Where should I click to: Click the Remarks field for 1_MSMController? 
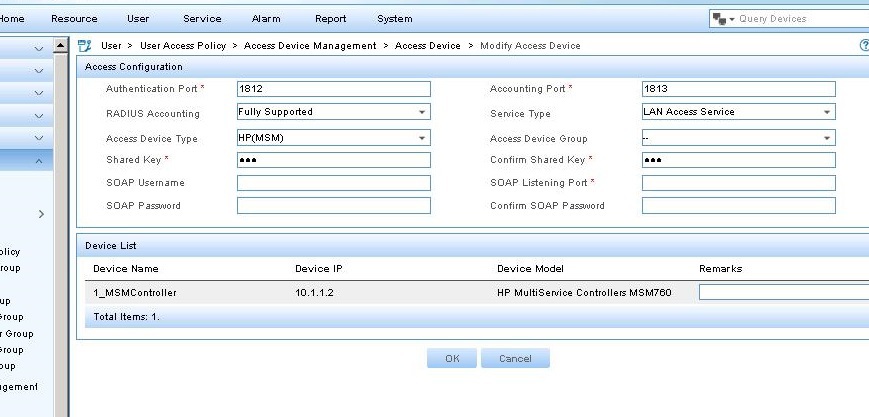783,292
